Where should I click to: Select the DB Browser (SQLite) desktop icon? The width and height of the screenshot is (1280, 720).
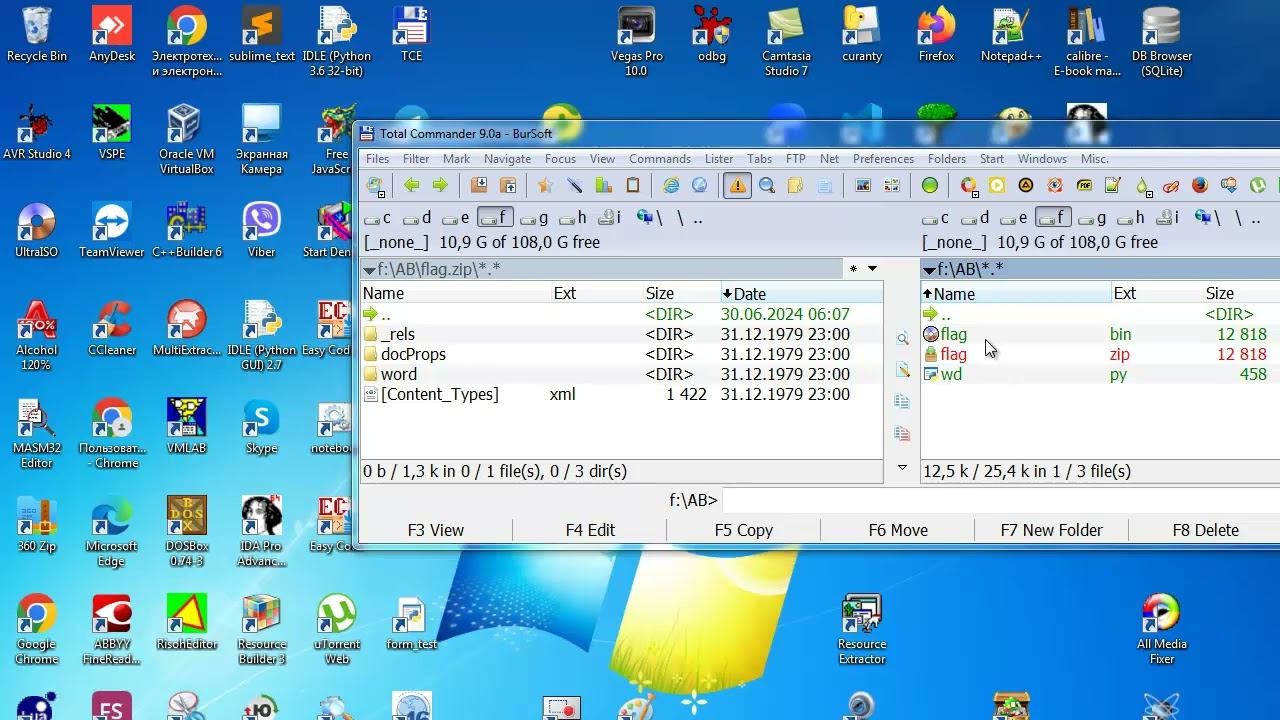(x=1162, y=42)
